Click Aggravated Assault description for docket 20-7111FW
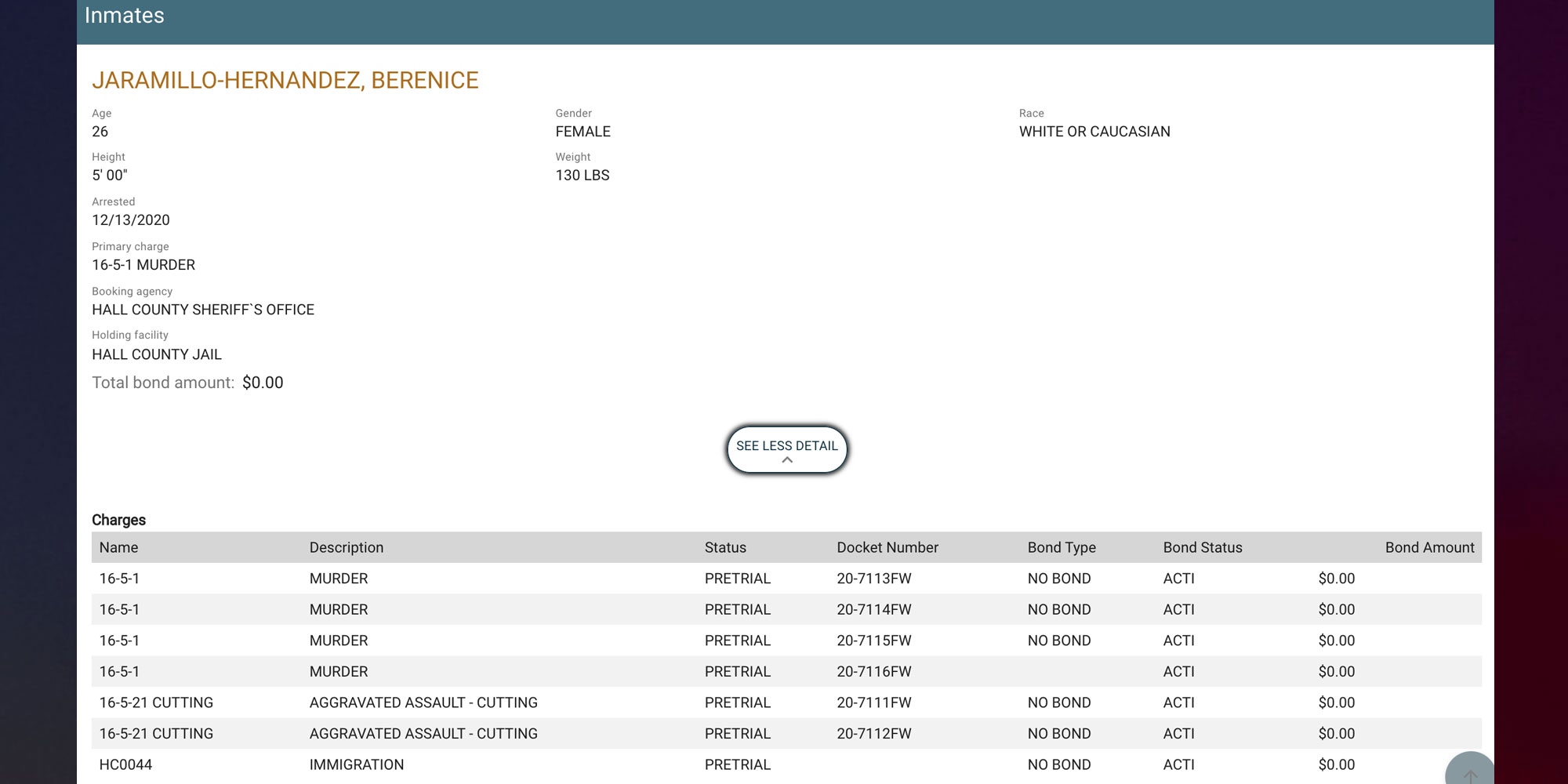 (423, 702)
